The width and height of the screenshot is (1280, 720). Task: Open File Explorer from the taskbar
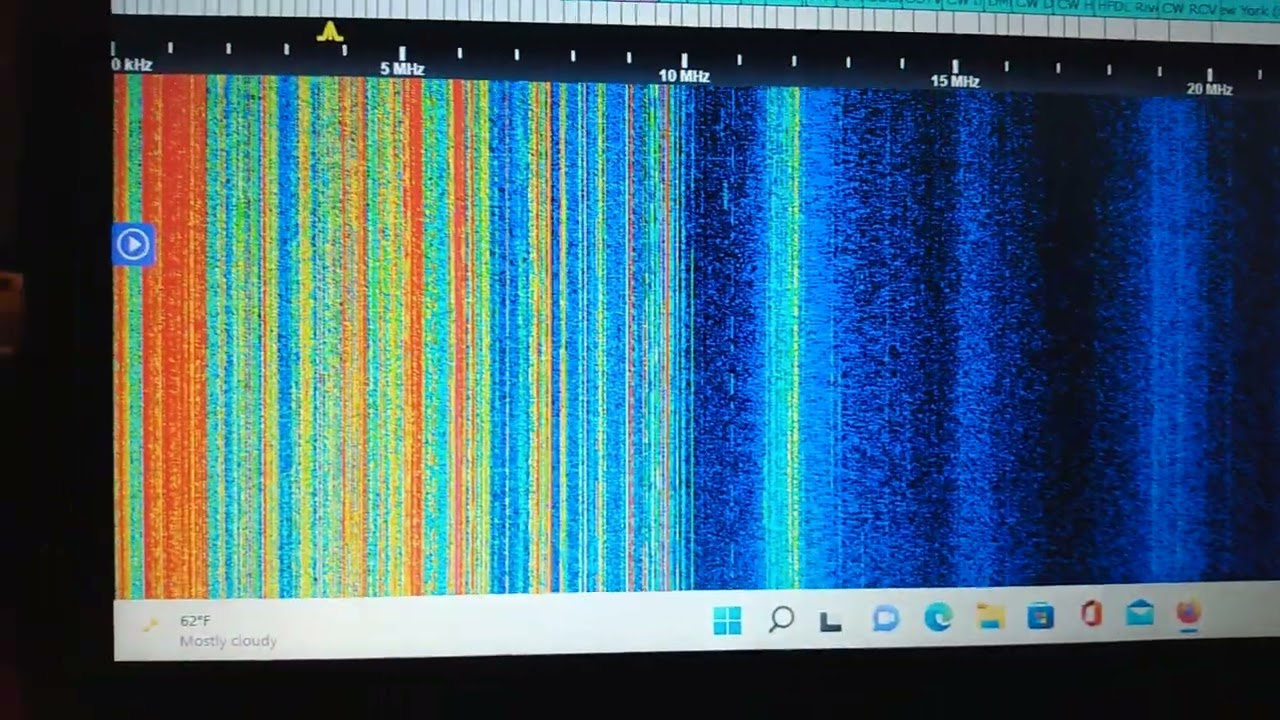[990, 616]
